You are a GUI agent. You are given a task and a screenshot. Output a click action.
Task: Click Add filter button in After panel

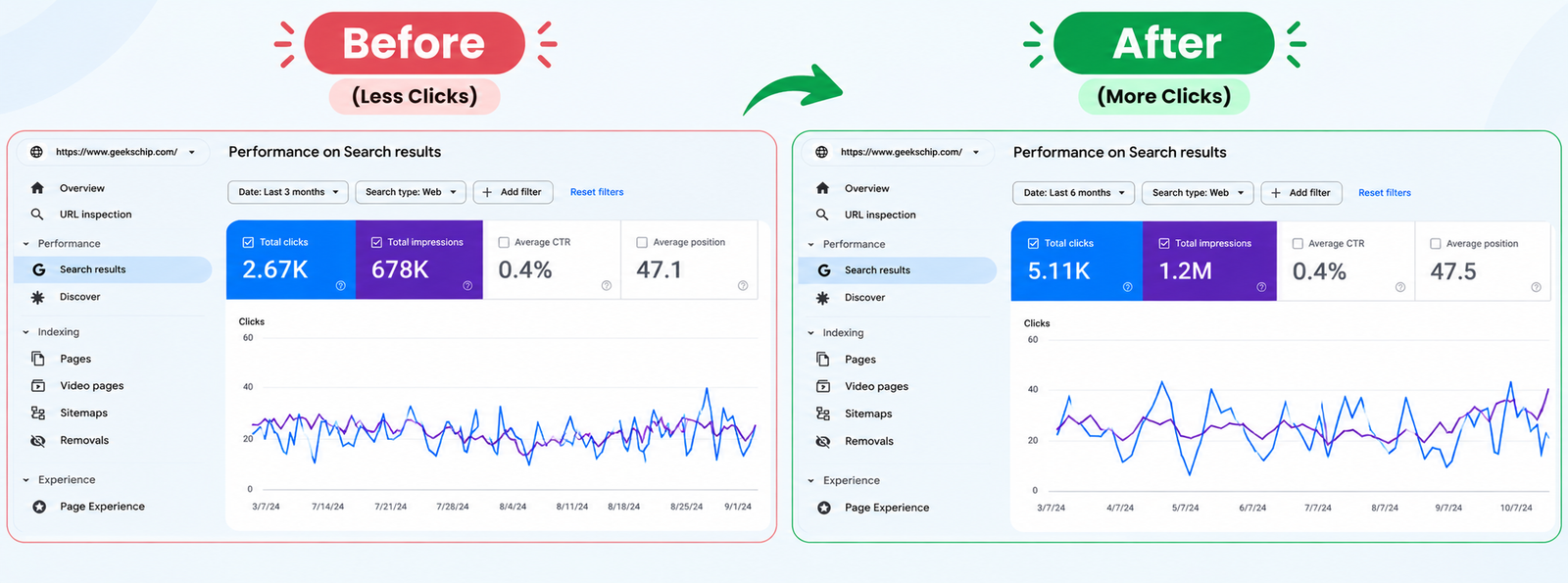tap(1301, 193)
